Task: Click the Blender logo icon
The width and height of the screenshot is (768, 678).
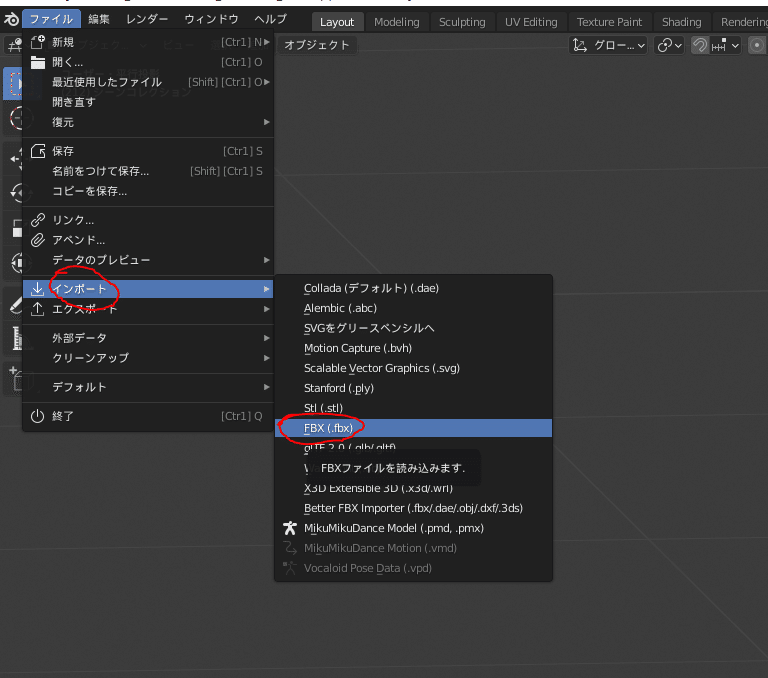Action: (x=11, y=20)
